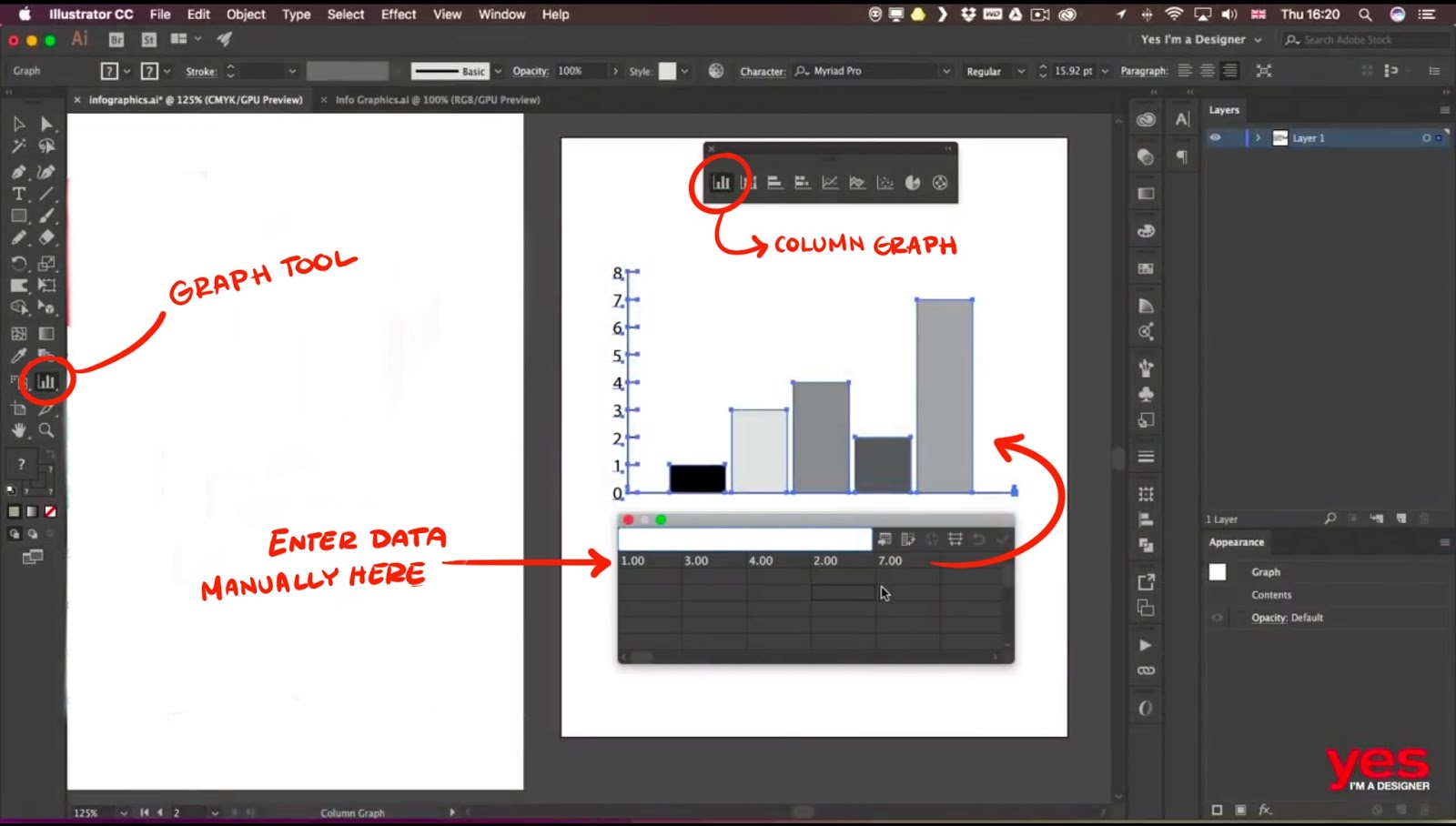Click the Create New Layer button
This screenshot has height=826, width=1456.
click(1401, 518)
